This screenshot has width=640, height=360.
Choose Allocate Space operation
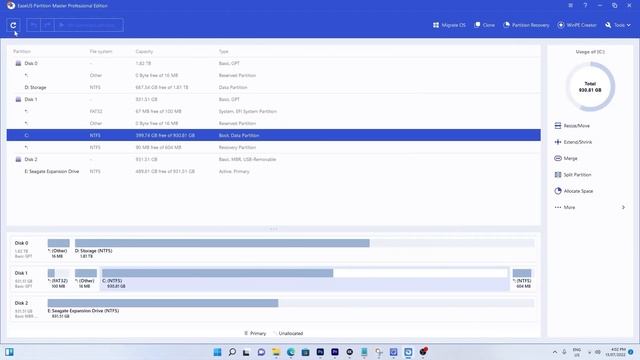[574, 191]
